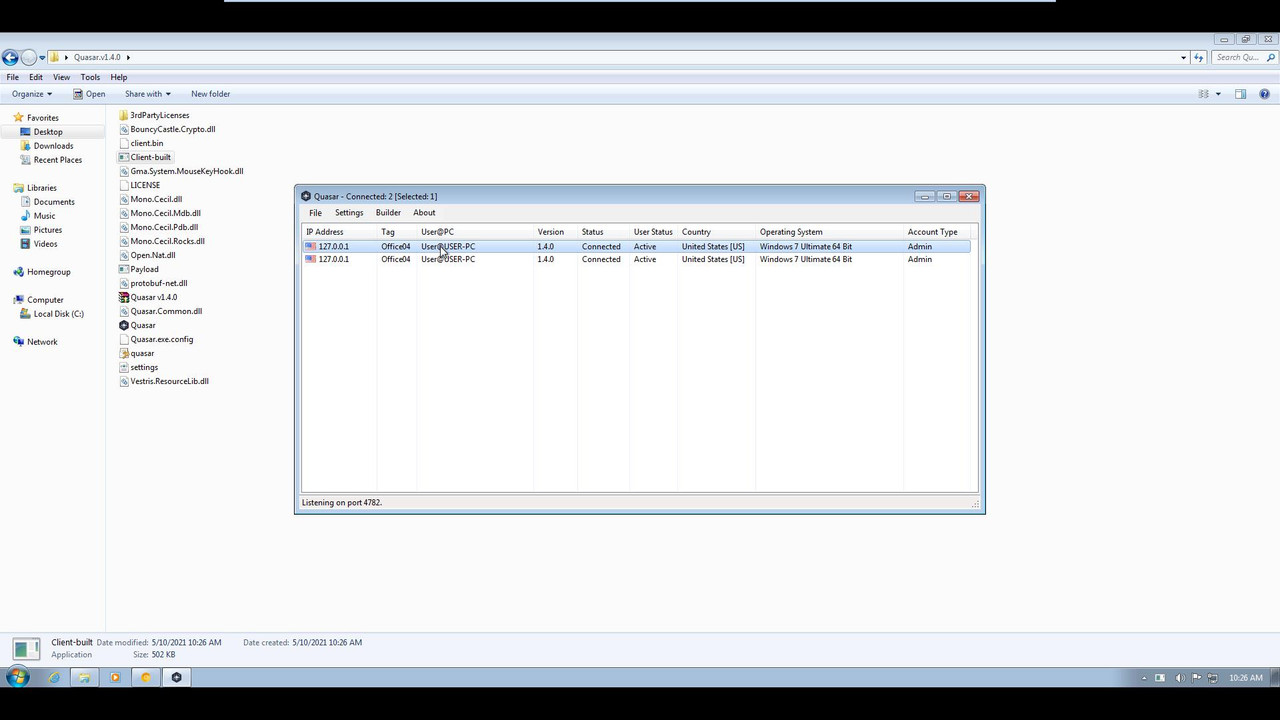Open the recent locations dropdown arrow
Image resolution: width=1280 pixels, height=720 pixels.
[42, 57]
